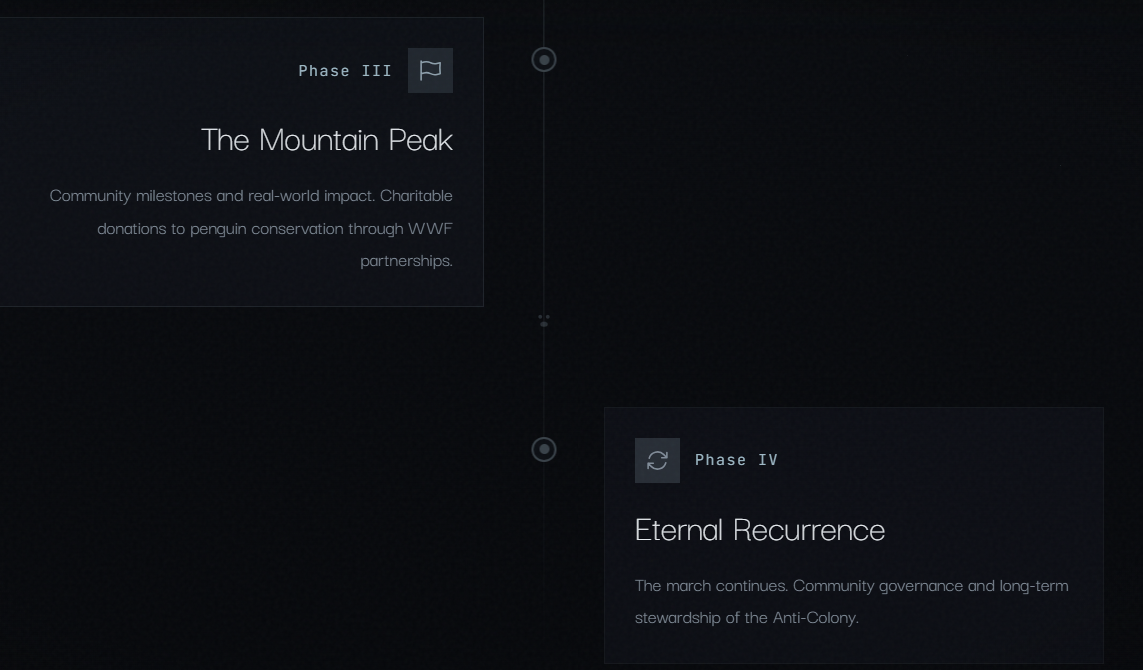
Task: Click "real-world impact." in the Phase III text
Action: pos(311,196)
